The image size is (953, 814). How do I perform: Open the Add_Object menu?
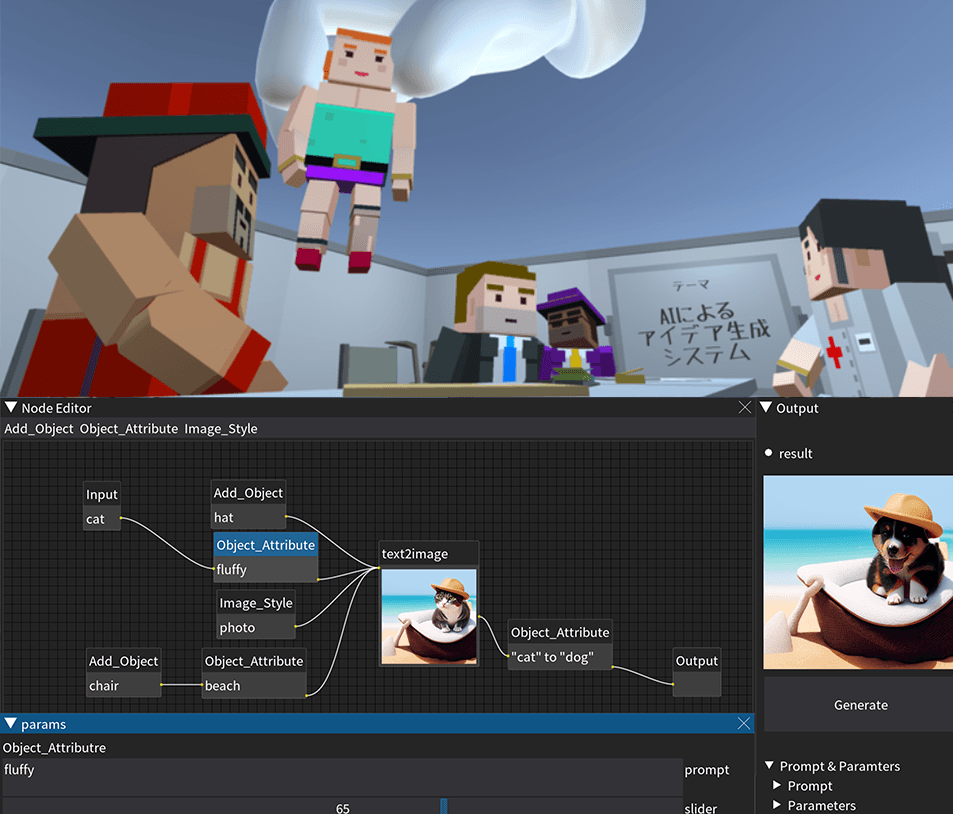coord(38,428)
